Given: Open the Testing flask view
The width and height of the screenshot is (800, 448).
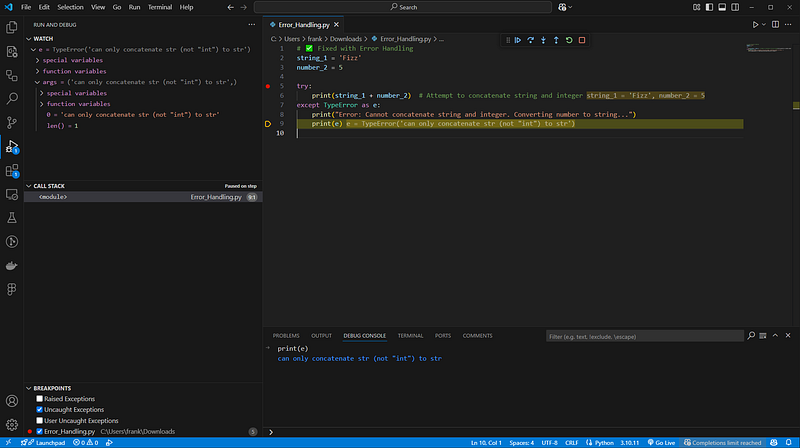Looking at the screenshot, I should 12,218.
